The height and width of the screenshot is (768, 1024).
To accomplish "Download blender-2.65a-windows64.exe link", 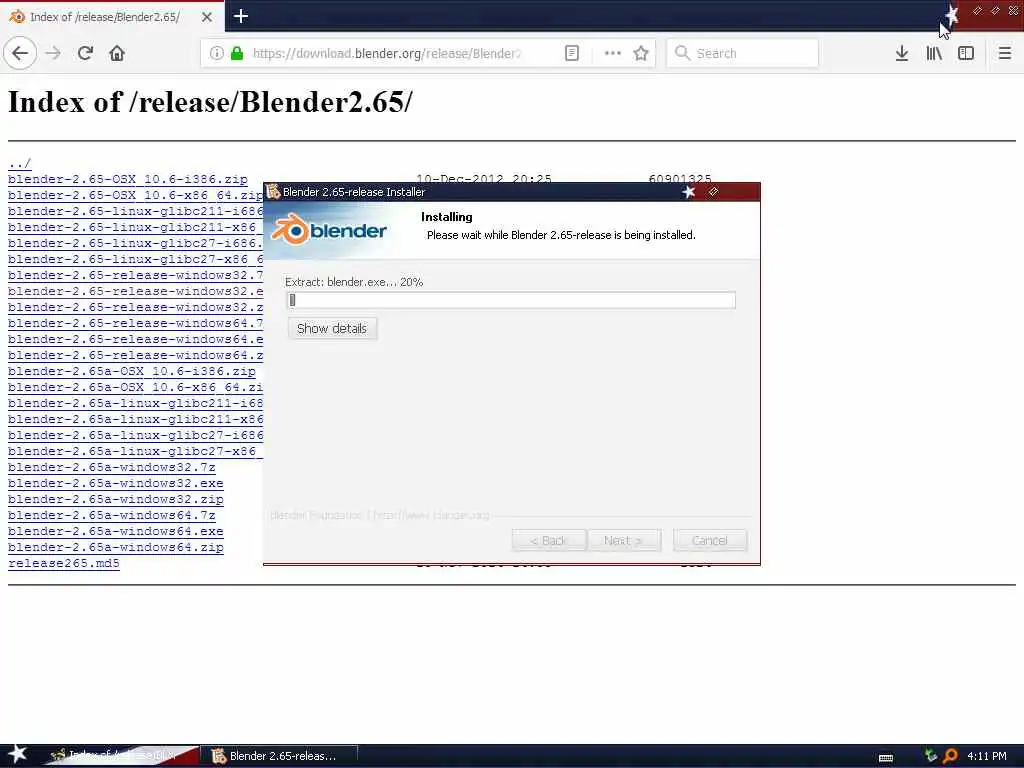I will (x=116, y=532).
